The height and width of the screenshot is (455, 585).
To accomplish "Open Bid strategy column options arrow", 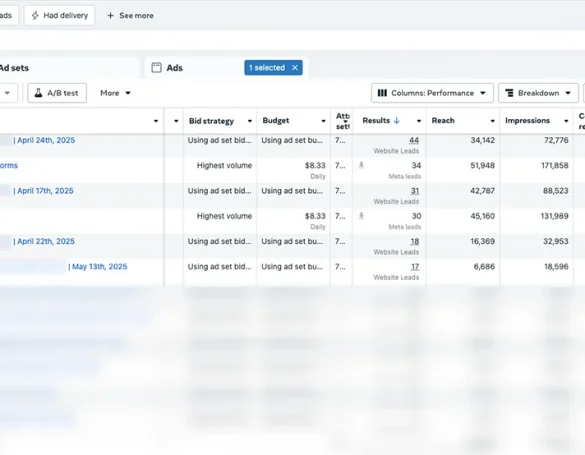I will pyautogui.click(x=250, y=121).
